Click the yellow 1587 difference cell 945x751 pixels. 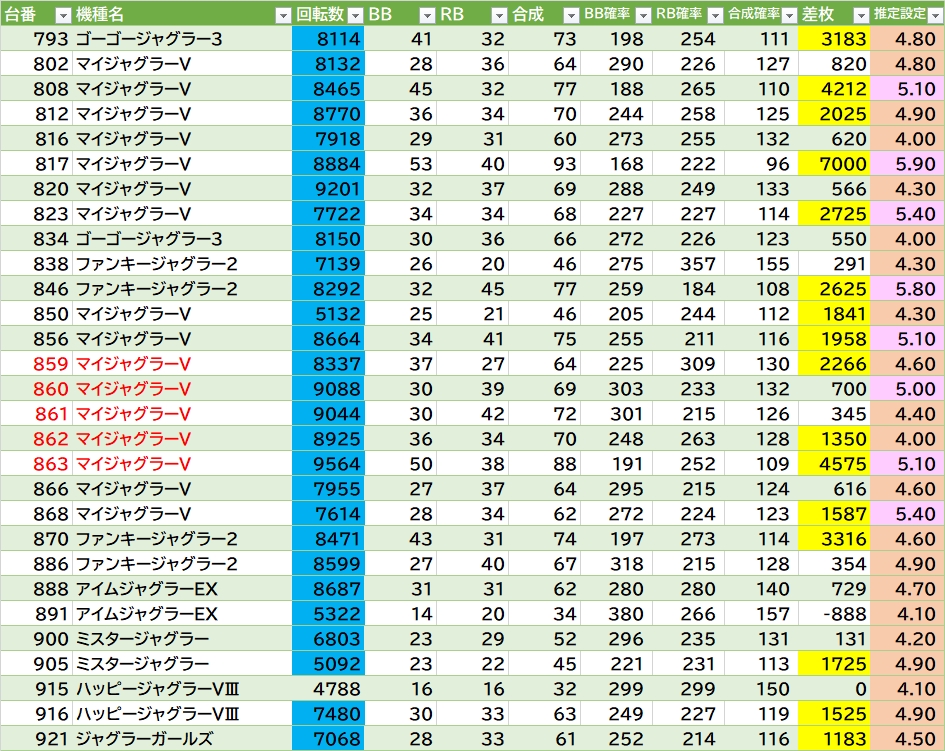(x=834, y=514)
